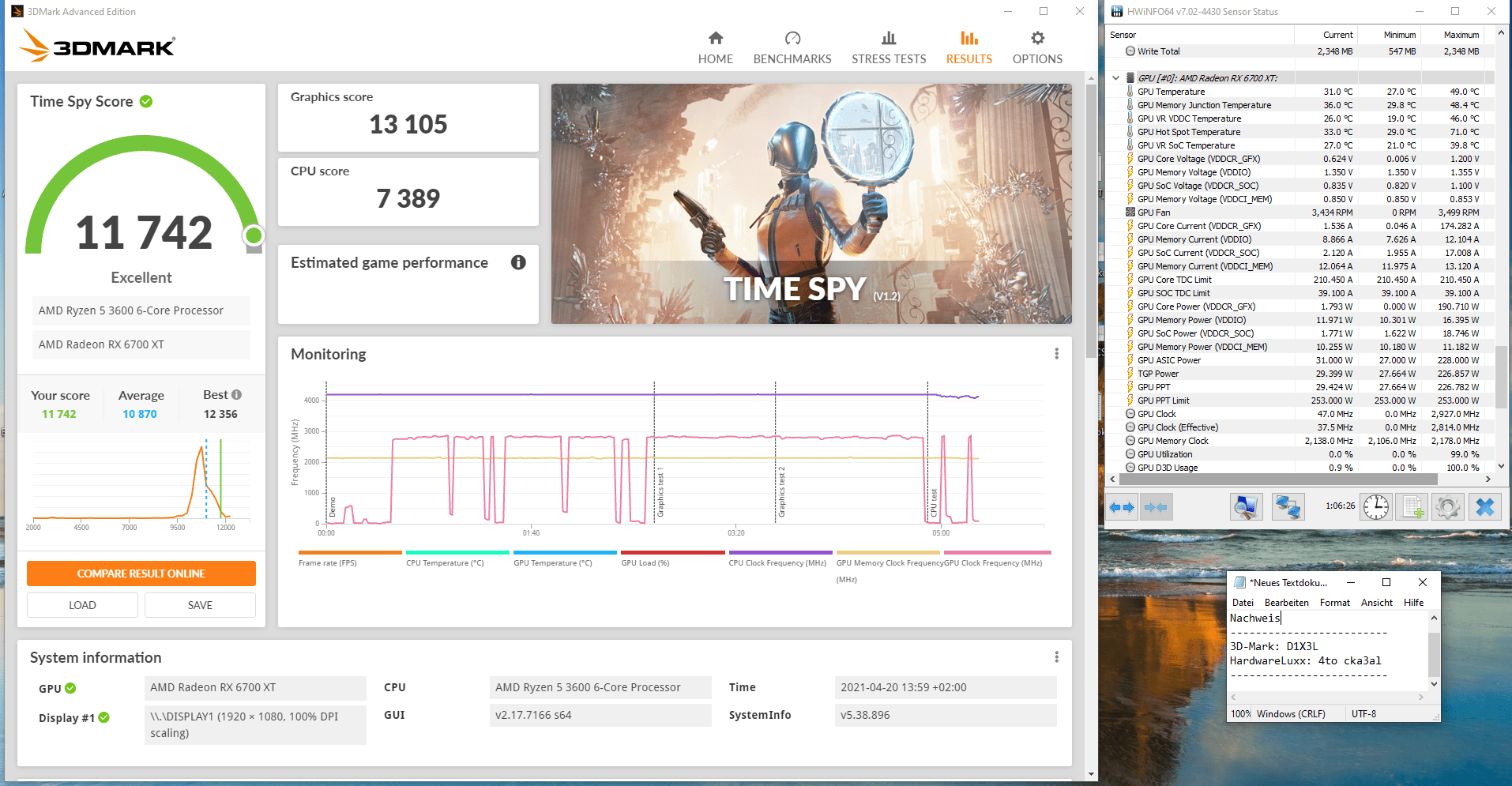Open the Datei menu in Notepad
This screenshot has width=1512, height=786.
(x=1243, y=603)
